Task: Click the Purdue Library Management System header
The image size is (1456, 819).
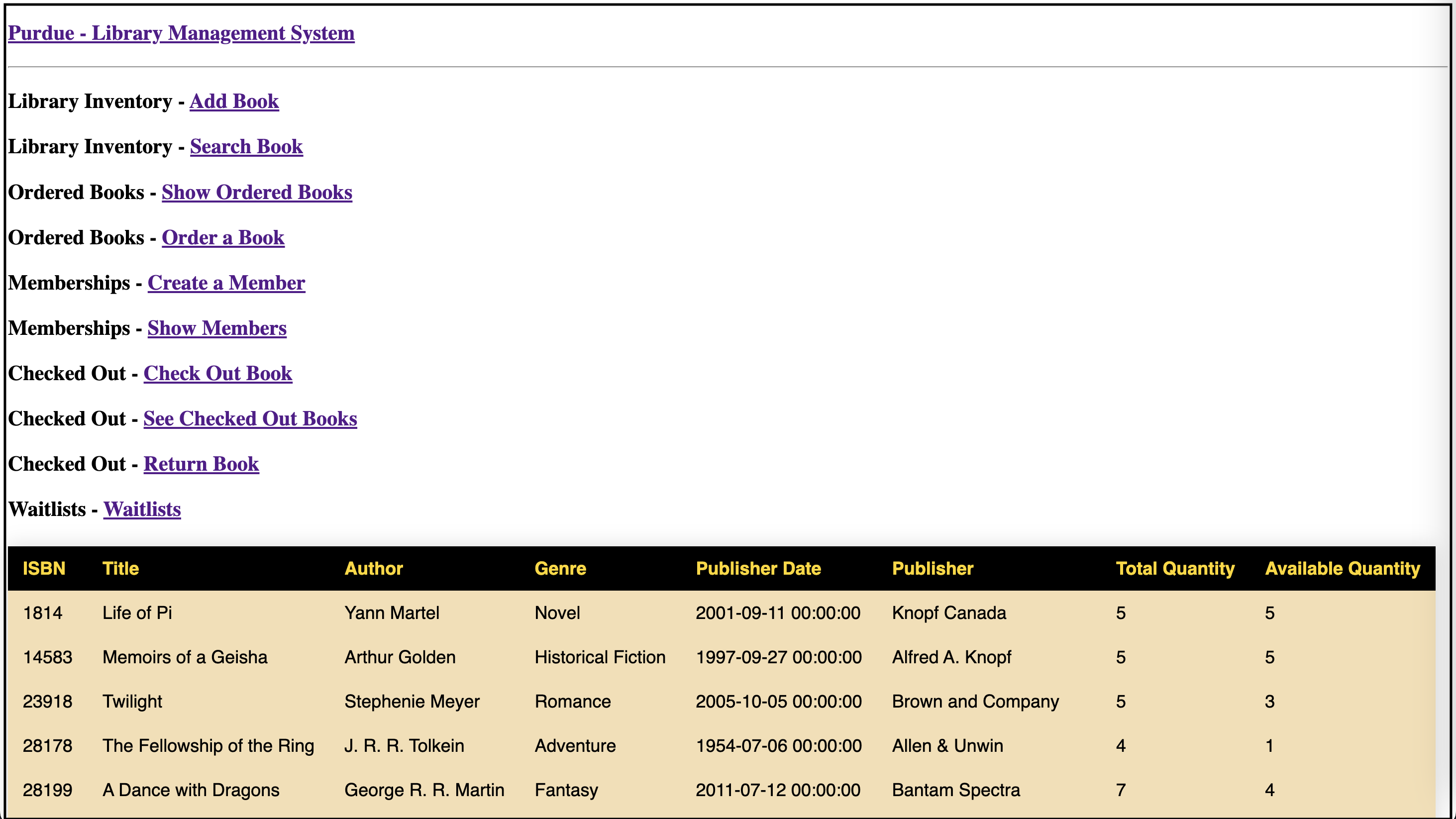Action: (x=181, y=32)
